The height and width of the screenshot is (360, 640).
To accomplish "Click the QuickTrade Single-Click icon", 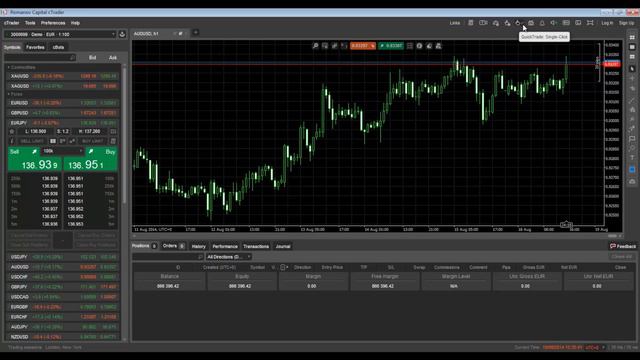I will (x=518, y=23).
